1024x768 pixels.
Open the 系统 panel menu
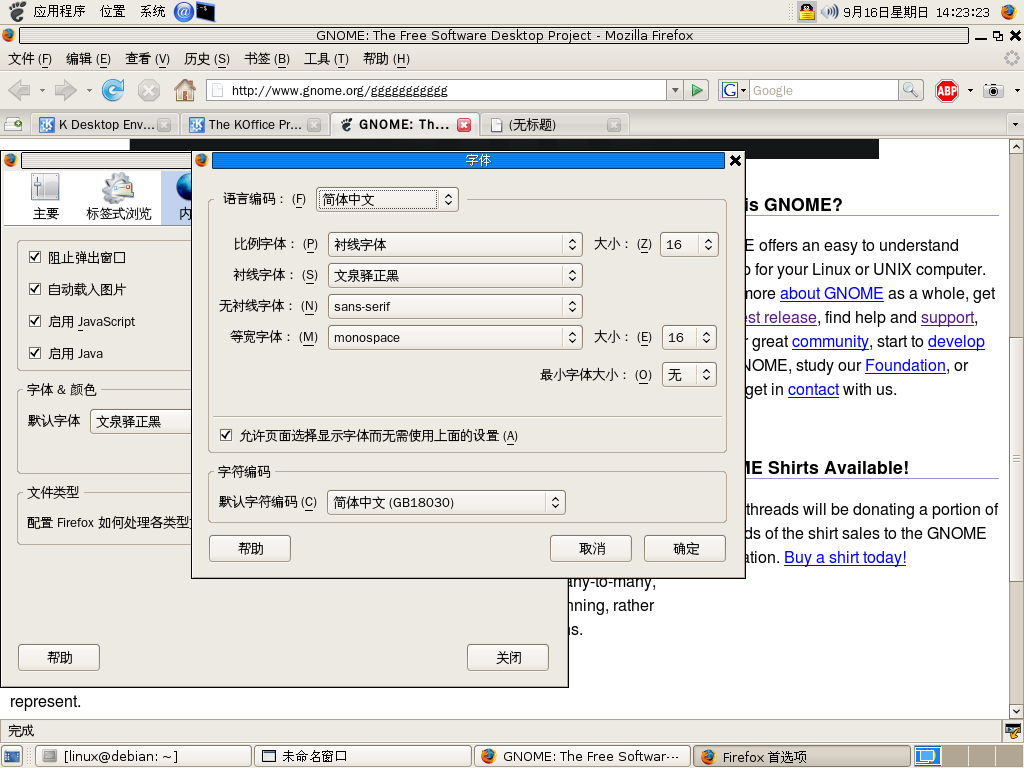point(153,11)
